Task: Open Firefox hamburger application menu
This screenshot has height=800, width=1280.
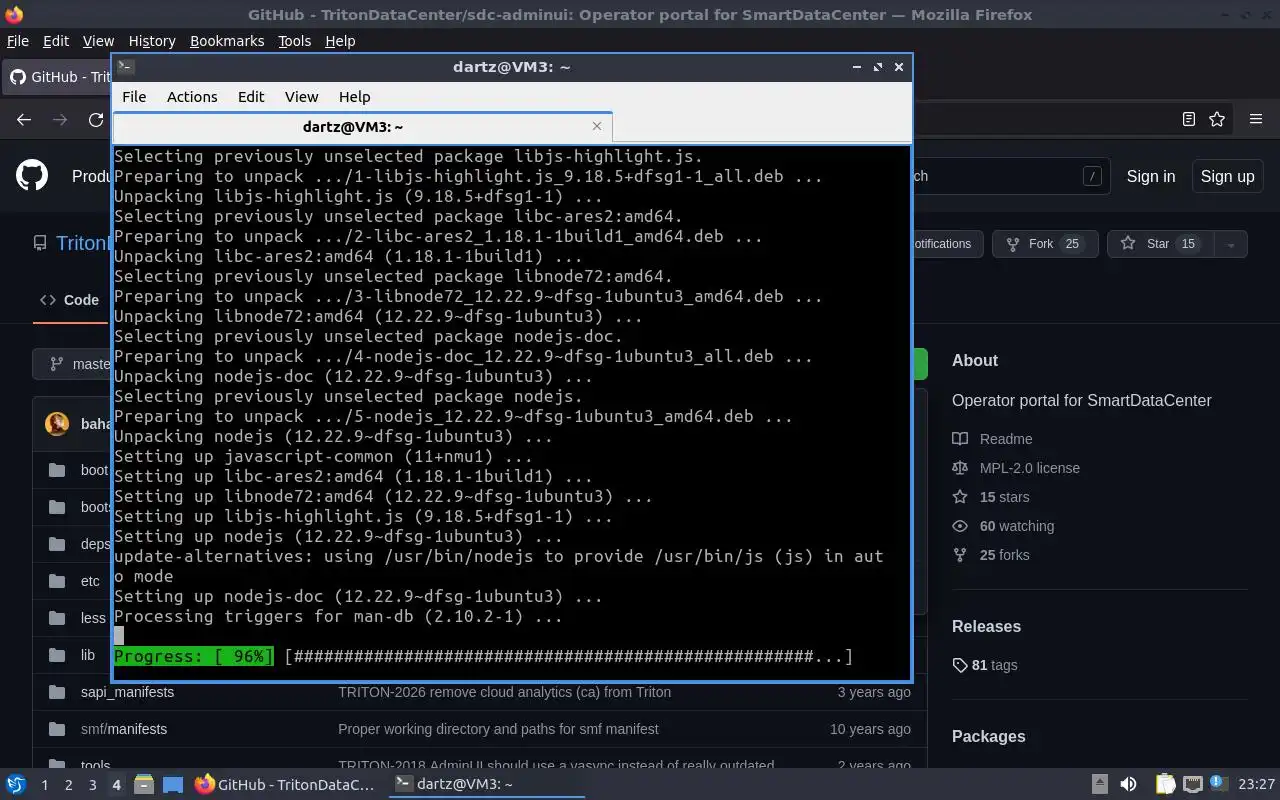Action: coord(1256,119)
